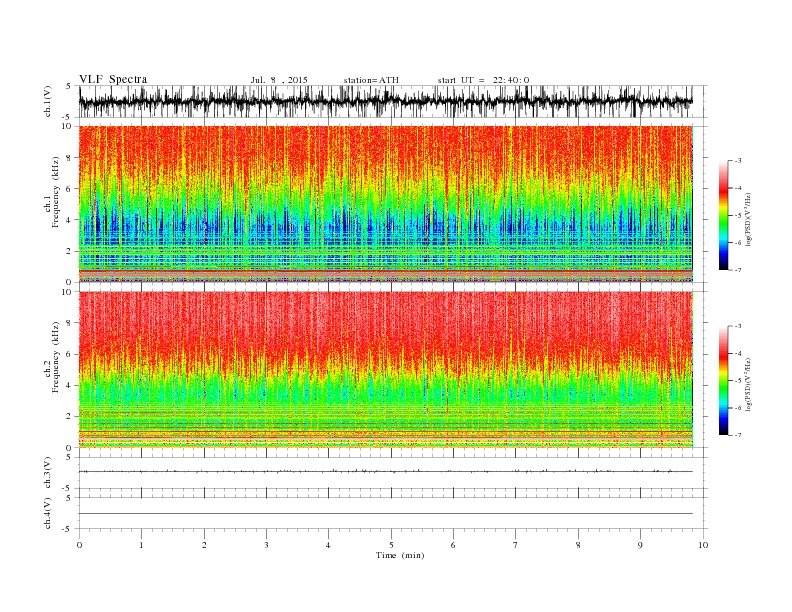
Task: Click the ch.1 voltage waveform trace
Action: click(x=385, y=101)
